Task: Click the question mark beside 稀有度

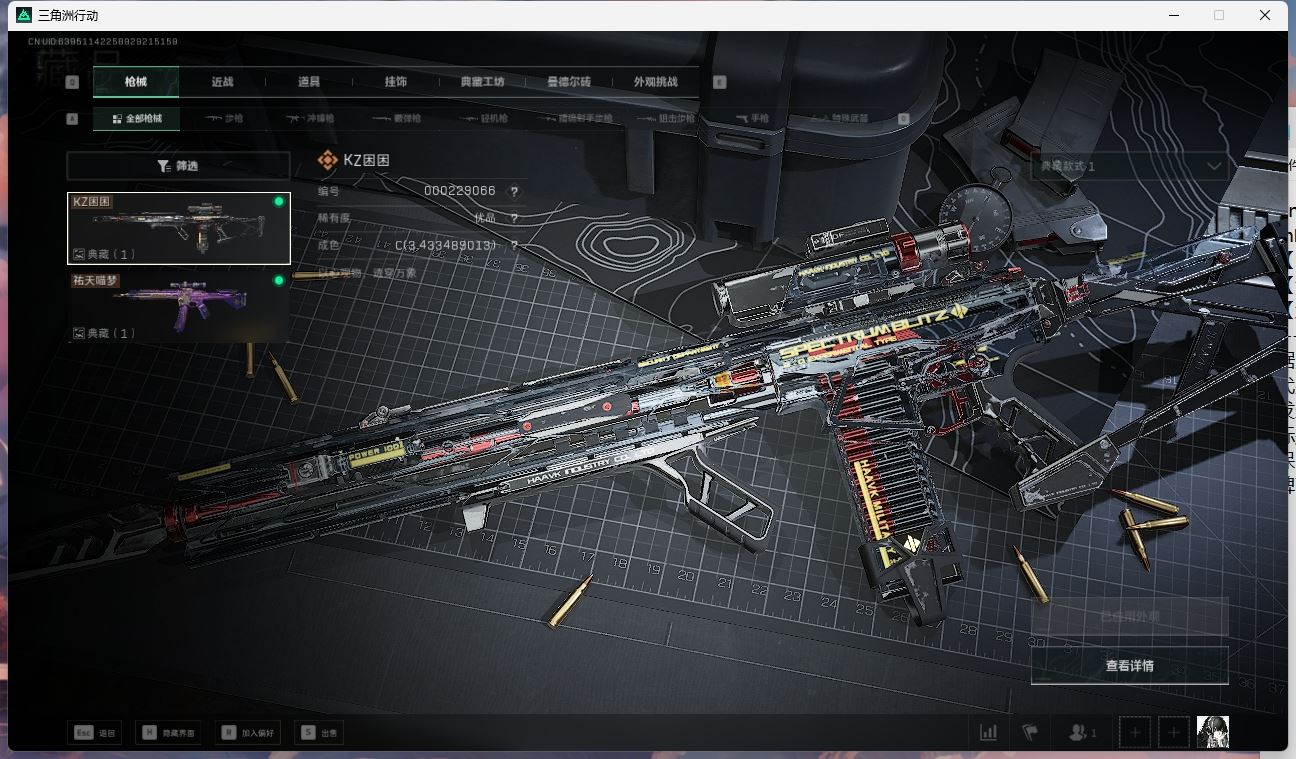Action: point(515,218)
